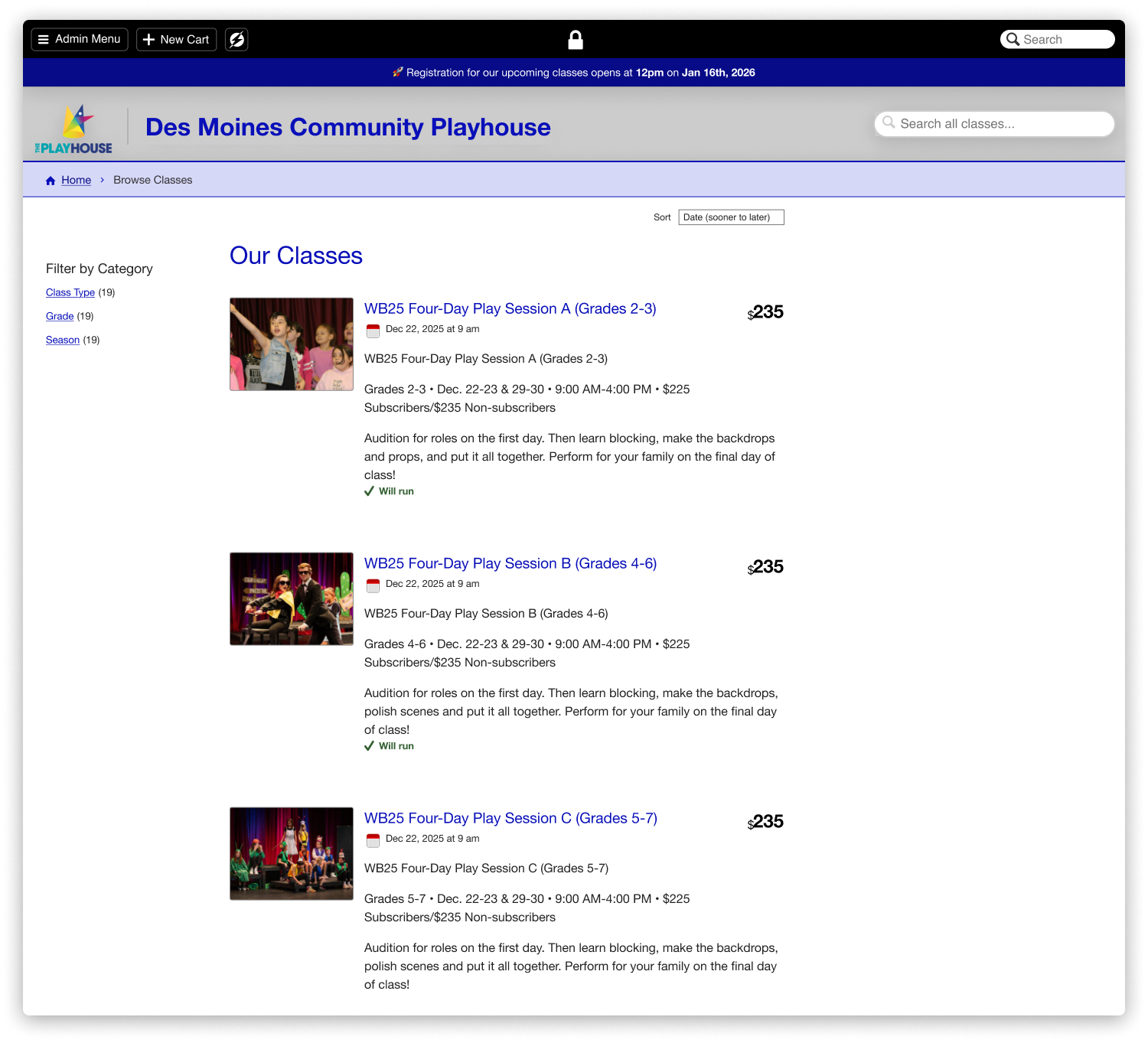Click the Grade filter link
Image resolution: width=1148 pixels, height=1043 pixels.
59,316
